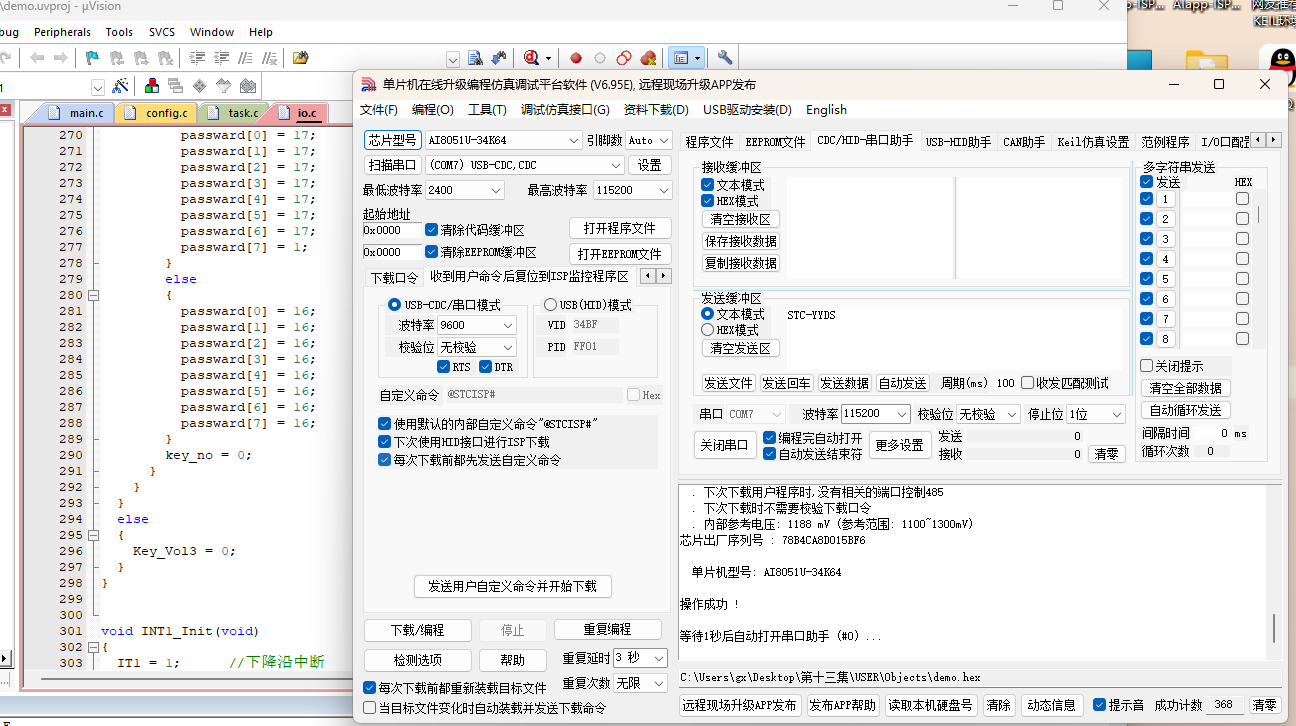Expand the (COM7) USB-CDC serial port dropdown
This screenshot has height=726, width=1296.
(x=525, y=165)
